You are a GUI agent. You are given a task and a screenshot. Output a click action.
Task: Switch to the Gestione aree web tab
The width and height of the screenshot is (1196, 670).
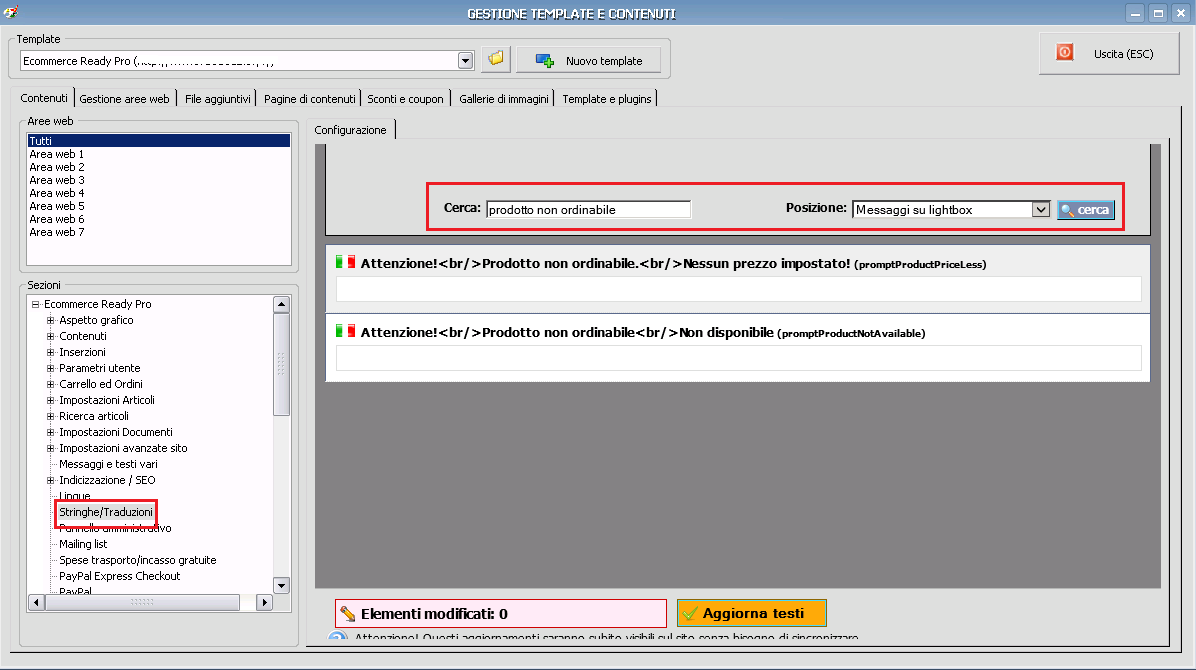pos(124,99)
